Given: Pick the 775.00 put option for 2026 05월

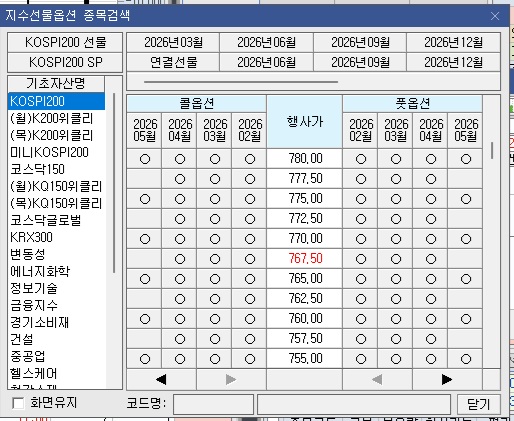Looking at the screenshot, I should 466,199.
